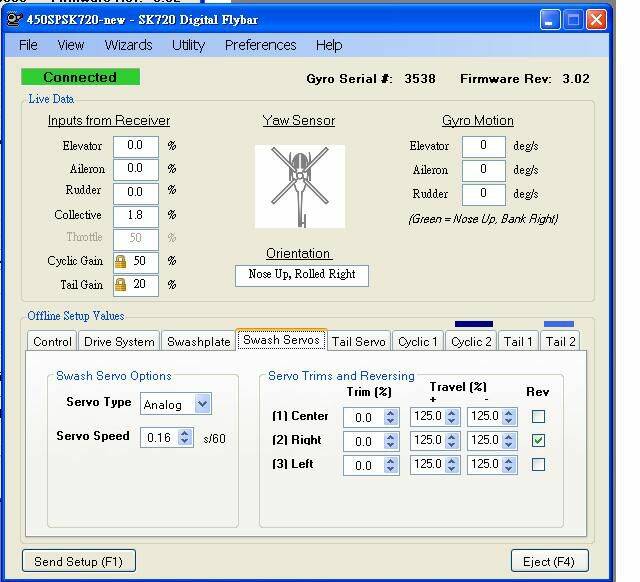Switch to the Tail Servo tab
This screenshot has height=582, width=640.
tap(358, 341)
